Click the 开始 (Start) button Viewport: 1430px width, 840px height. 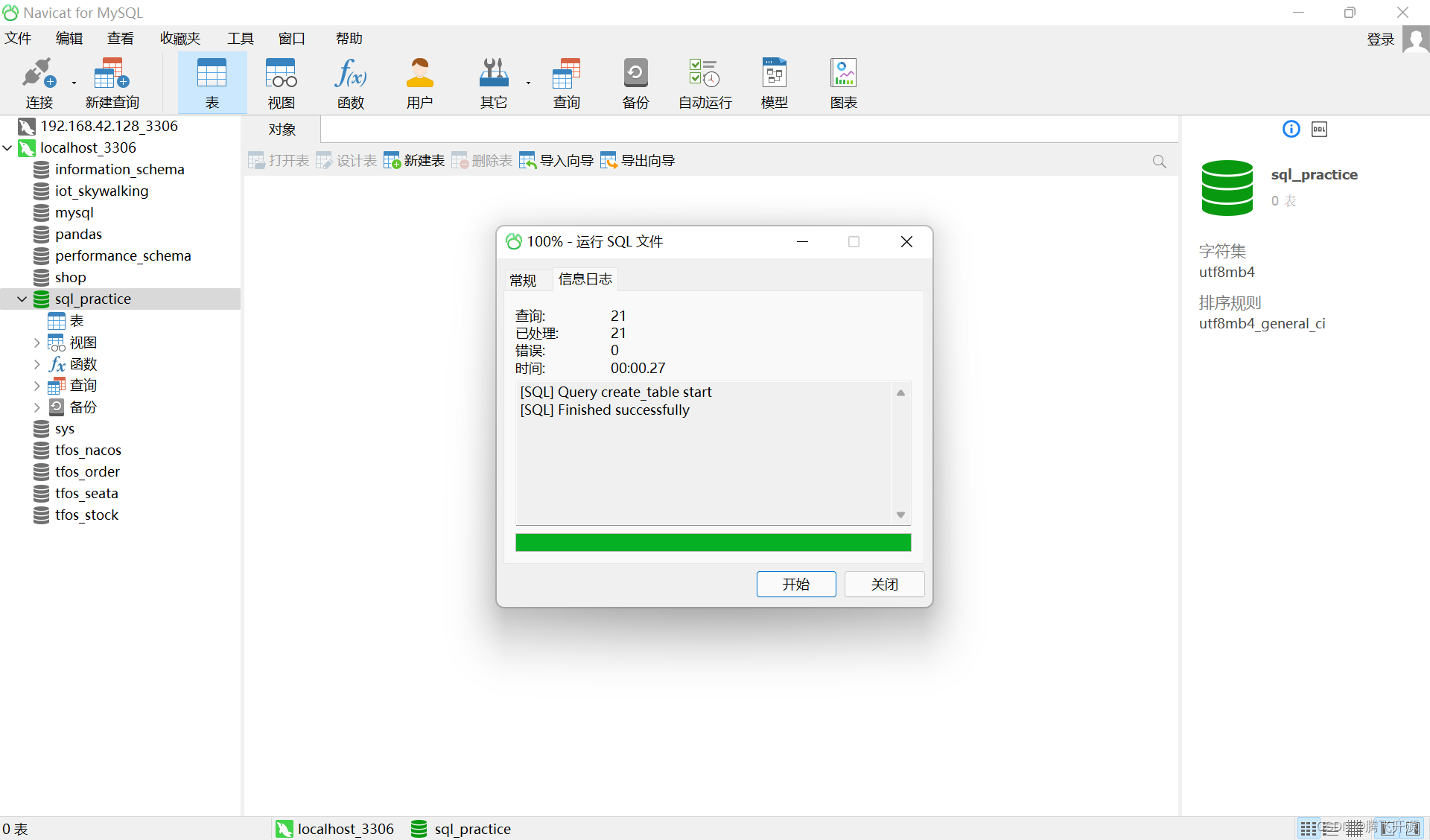pyautogui.click(x=796, y=584)
